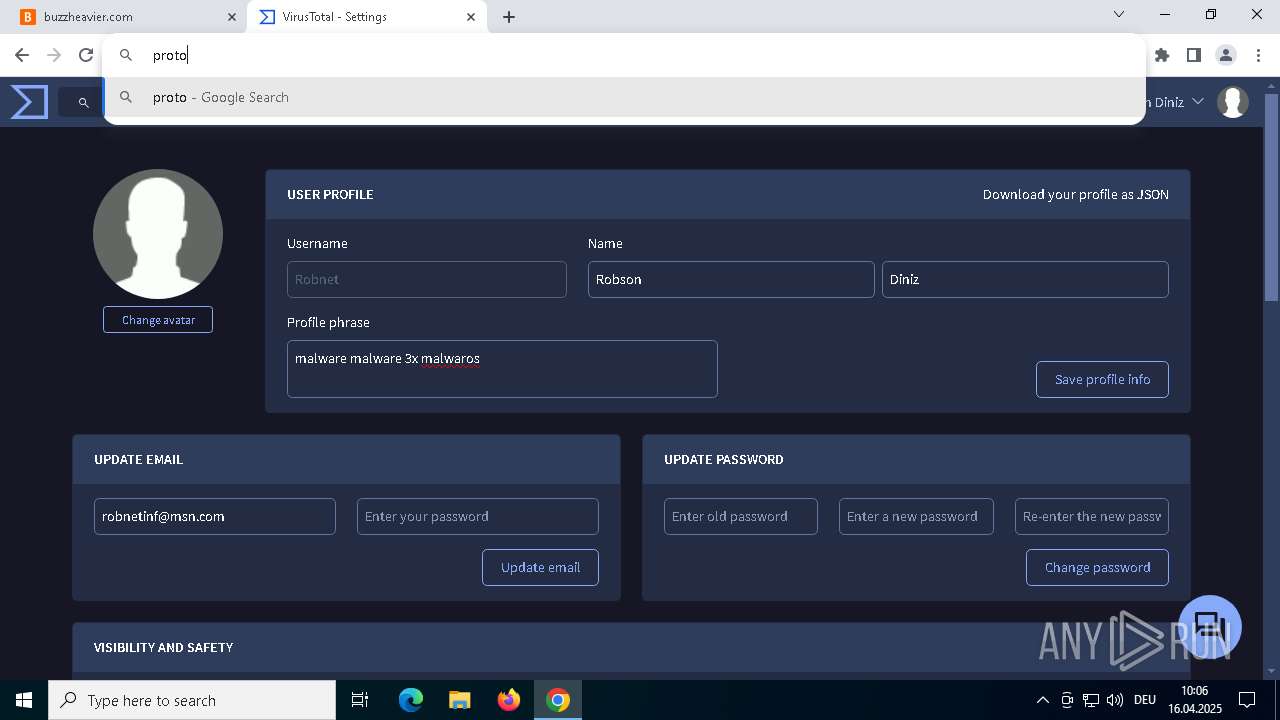Screen dimensions: 1280x720
Task: Switch to the buzzheavier.com tab
Action: tap(128, 17)
